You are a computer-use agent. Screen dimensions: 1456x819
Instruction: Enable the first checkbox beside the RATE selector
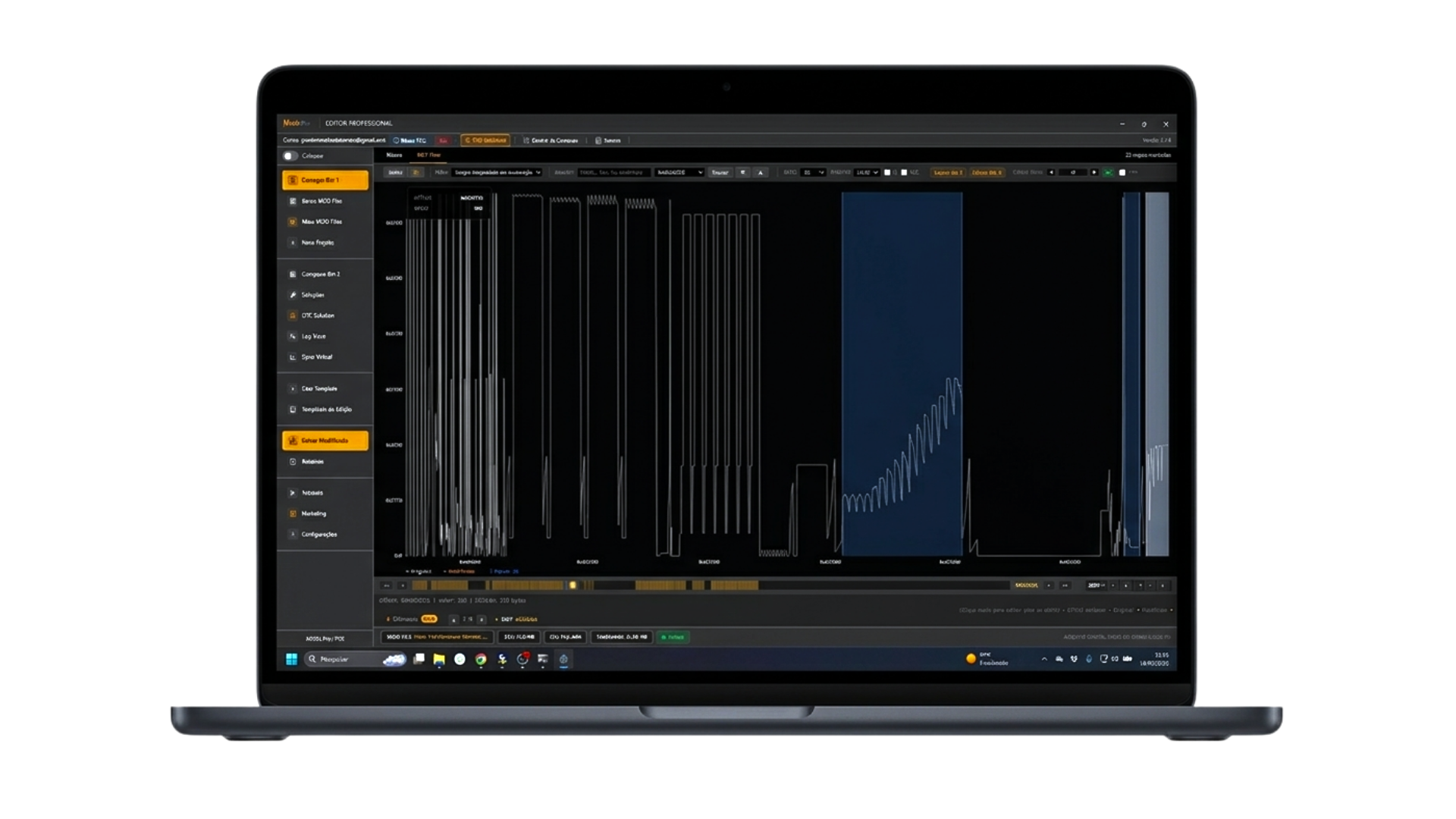point(887,173)
